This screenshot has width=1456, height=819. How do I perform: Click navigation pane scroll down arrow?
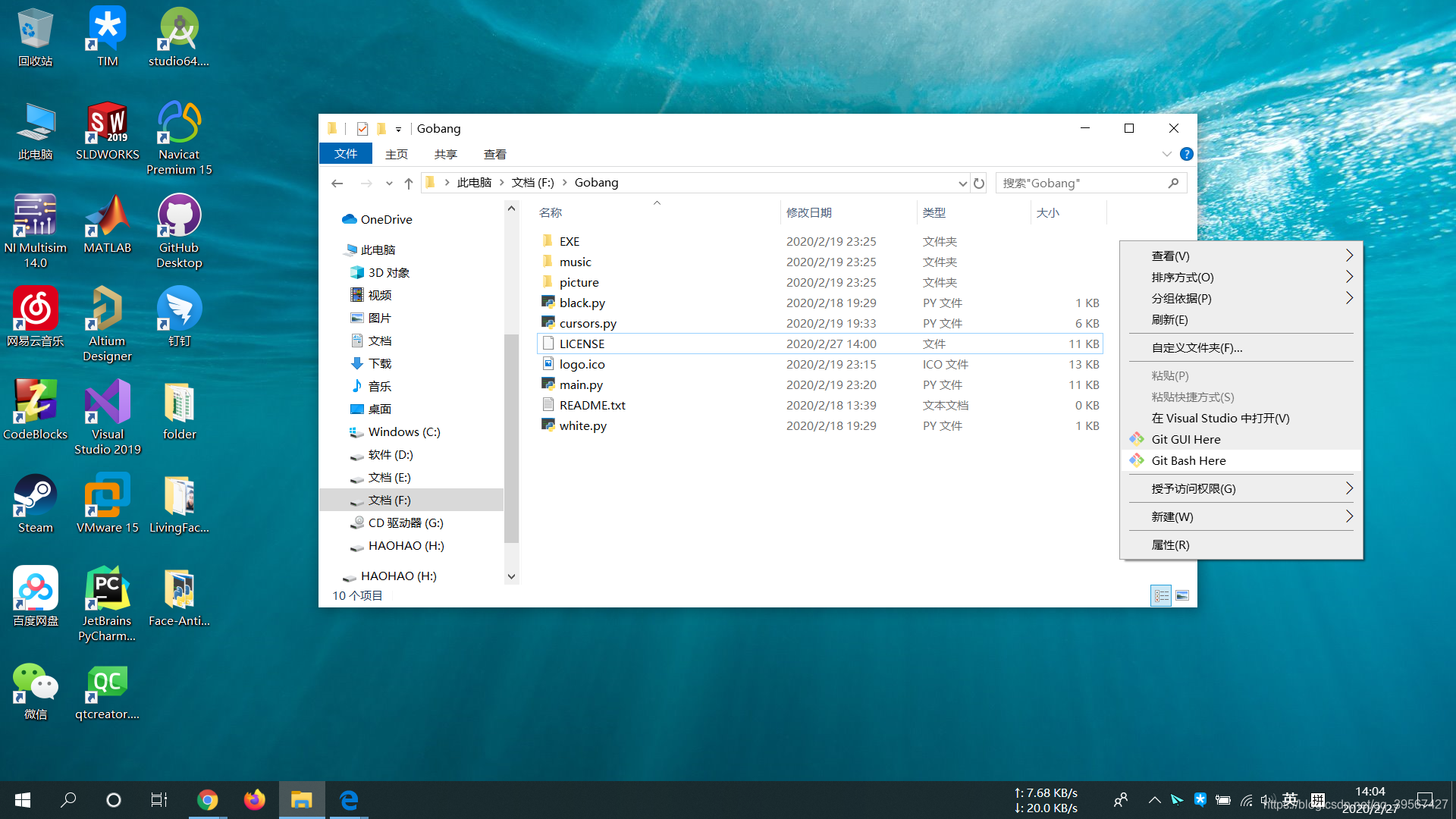click(511, 576)
